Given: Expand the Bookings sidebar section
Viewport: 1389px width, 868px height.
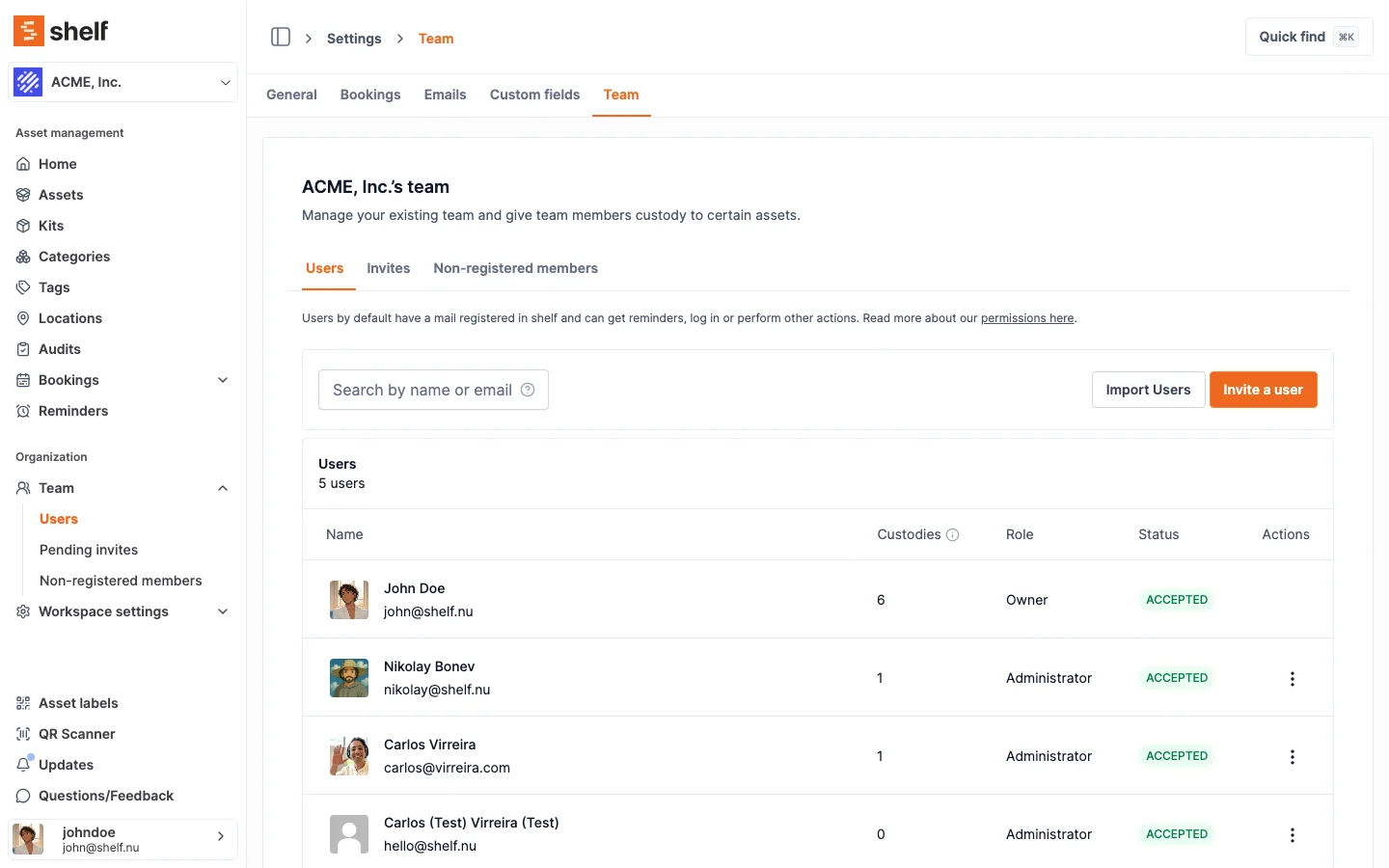Looking at the screenshot, I should pyautogui.click(x=223, y=380).
